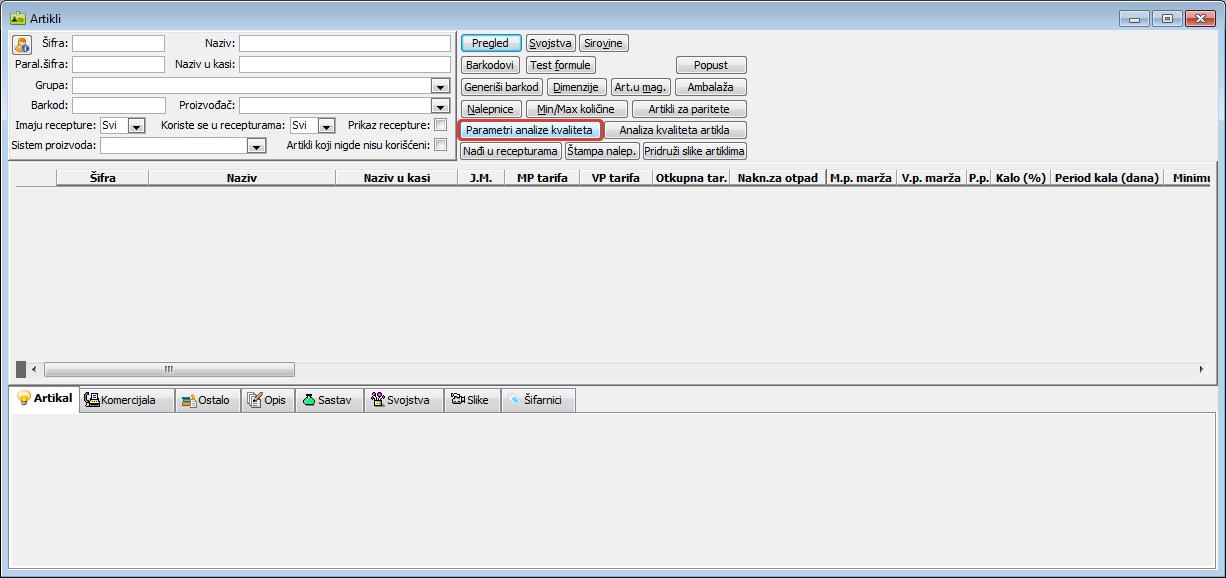Click into the Naziv u kasi field
The image size is (1226, 578).
click(x=344, y=64)
